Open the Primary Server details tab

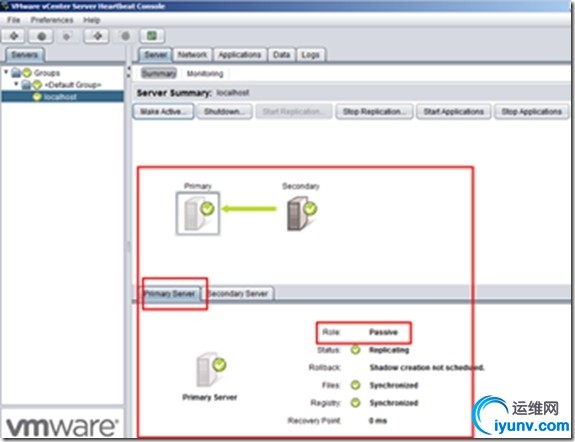[x=170, y=293]
